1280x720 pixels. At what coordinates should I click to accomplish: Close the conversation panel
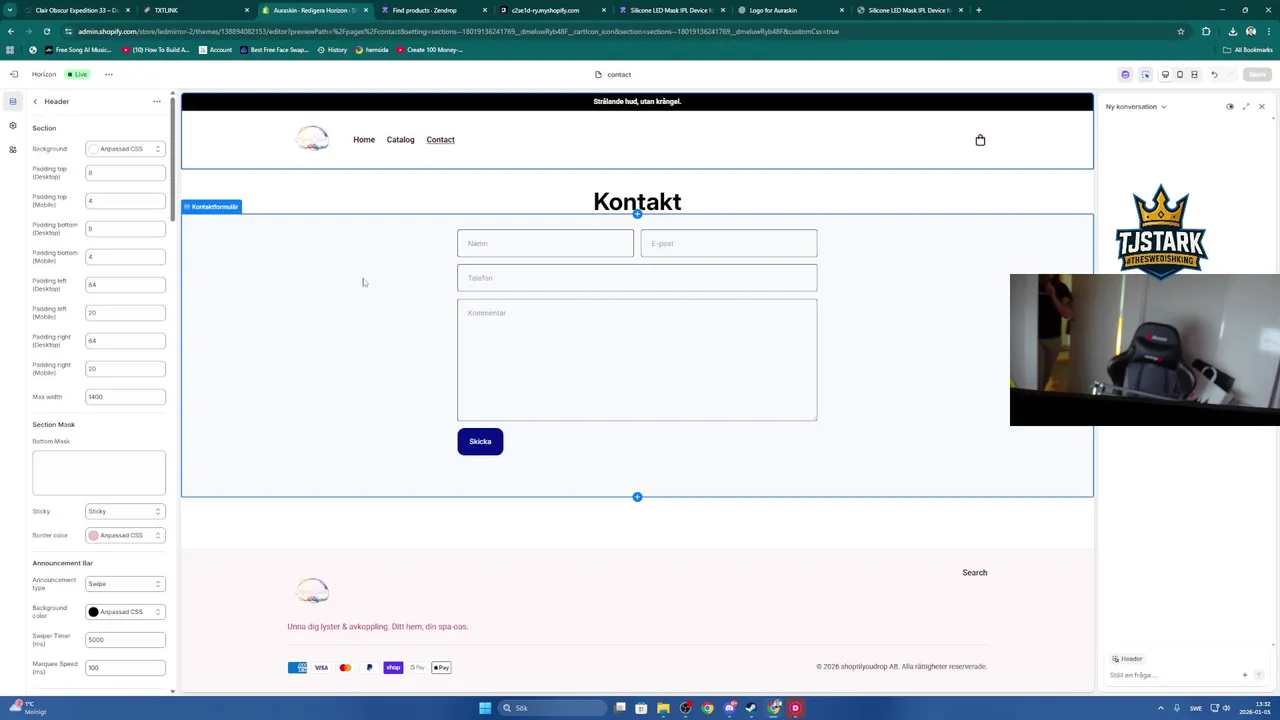pyautogui.click(x=1261, y=106)
